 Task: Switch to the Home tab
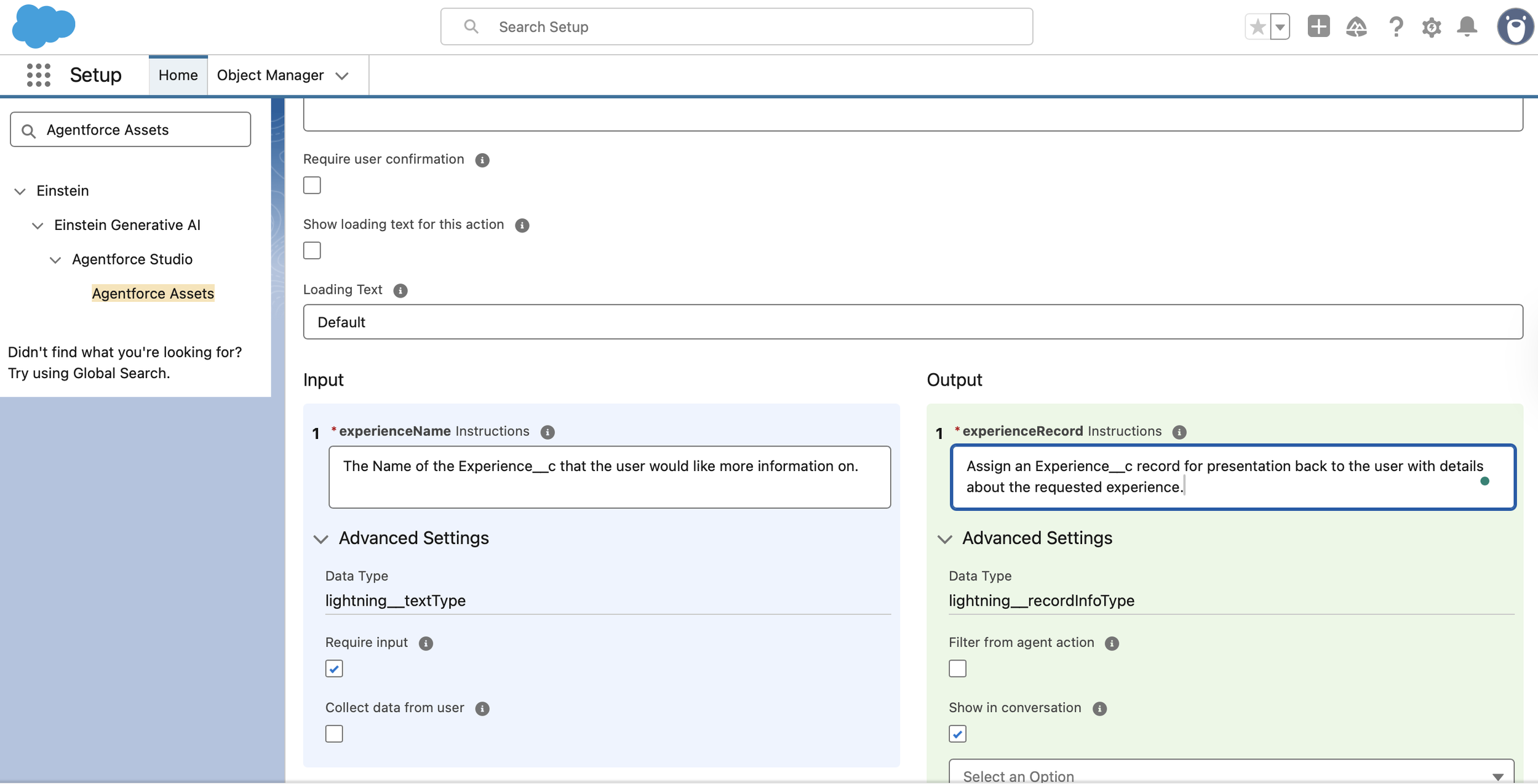pyautogui.click(x=178, y=75)
